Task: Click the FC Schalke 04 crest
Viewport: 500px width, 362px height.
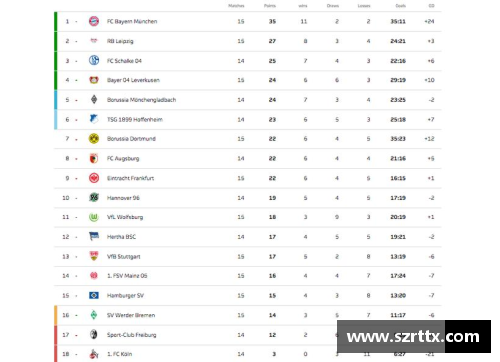Action: [94, 60]
